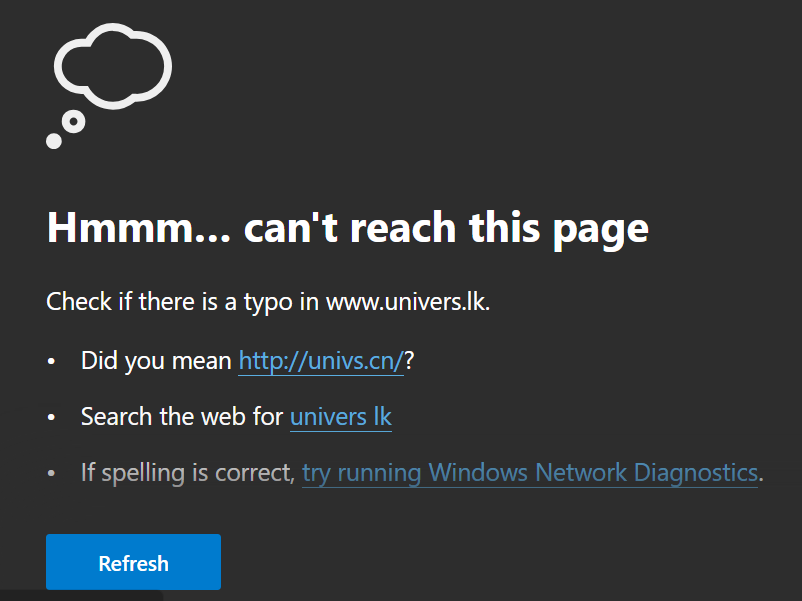
Task: Click the bullet before "Did you mean"
Action: click(x=51, y=362)
